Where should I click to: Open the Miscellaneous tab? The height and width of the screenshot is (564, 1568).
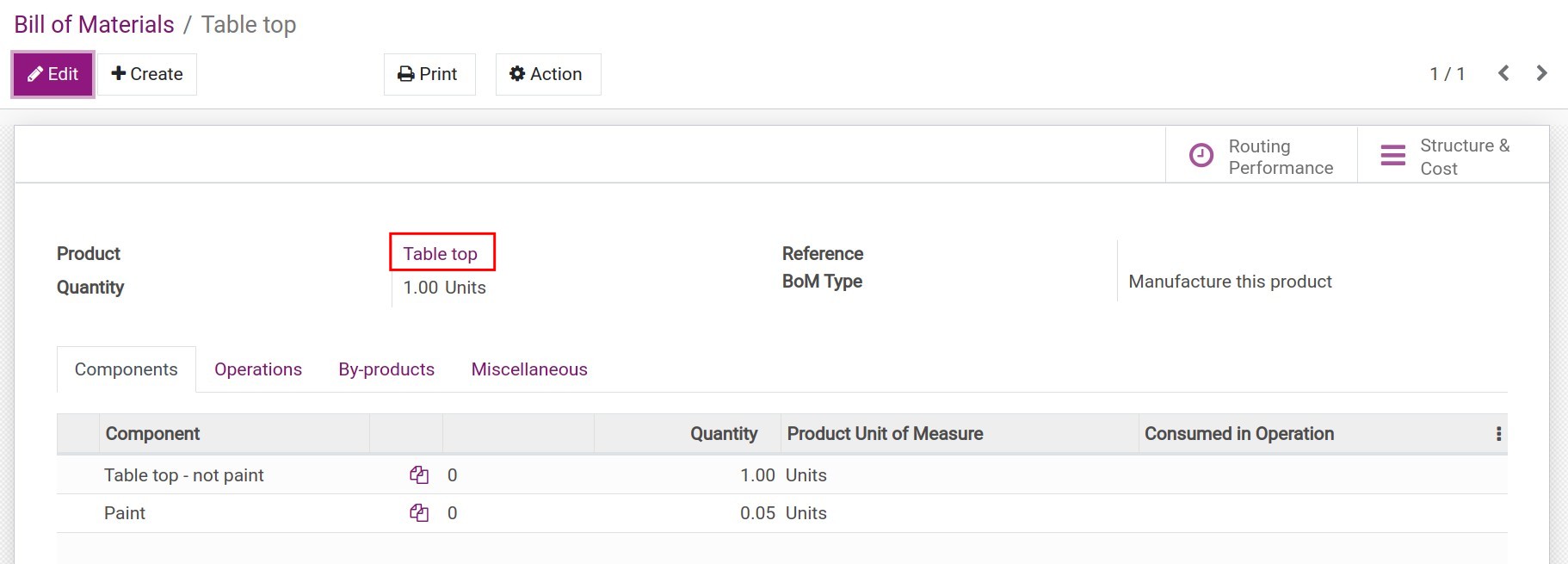pos(529,369)
